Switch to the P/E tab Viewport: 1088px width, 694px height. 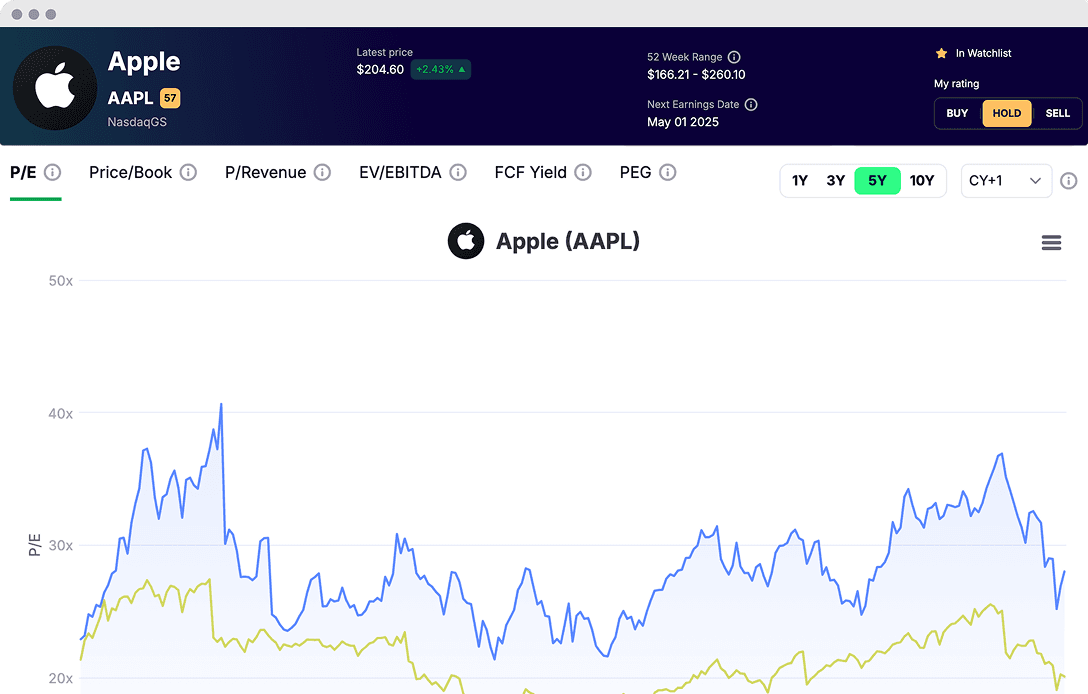23,172
